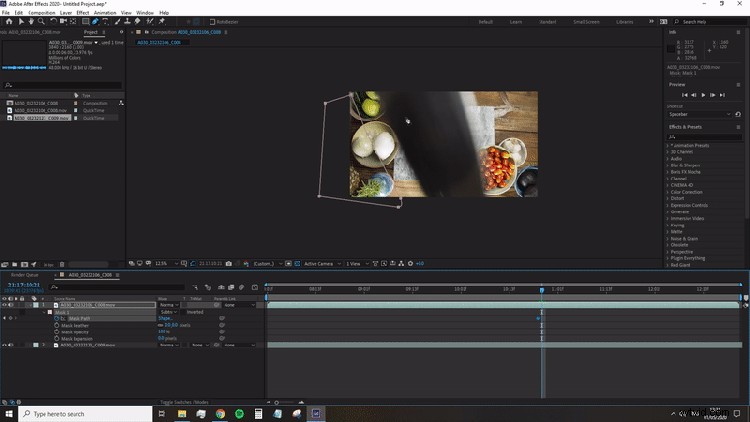Select the Rotation tool
Image resolution: width=750 pixels, height=422 pixels.
coord(53,22)
